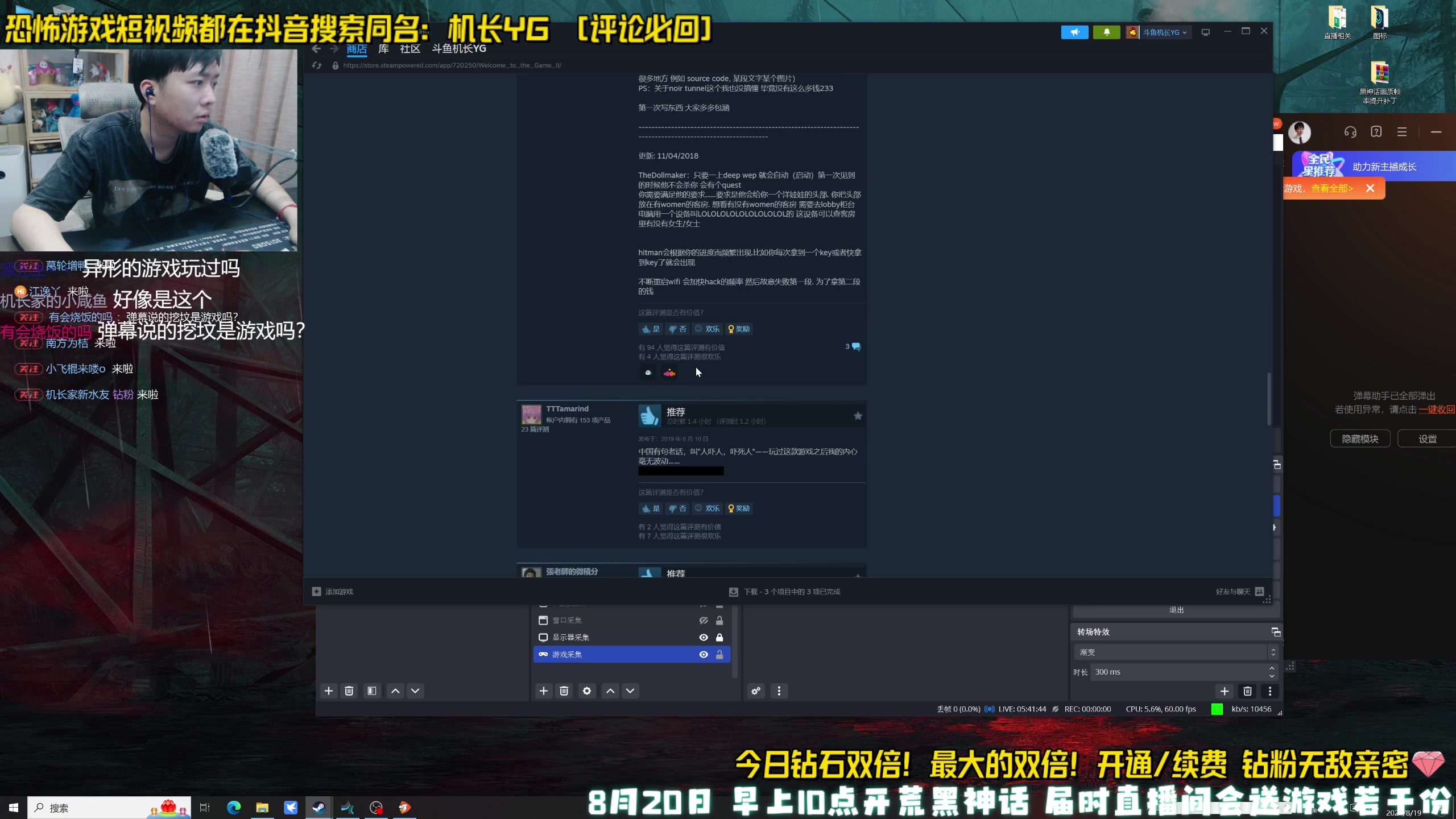Remove selected scene in OBS scenes panel
1456x819 pixels.
pos(349,690)
